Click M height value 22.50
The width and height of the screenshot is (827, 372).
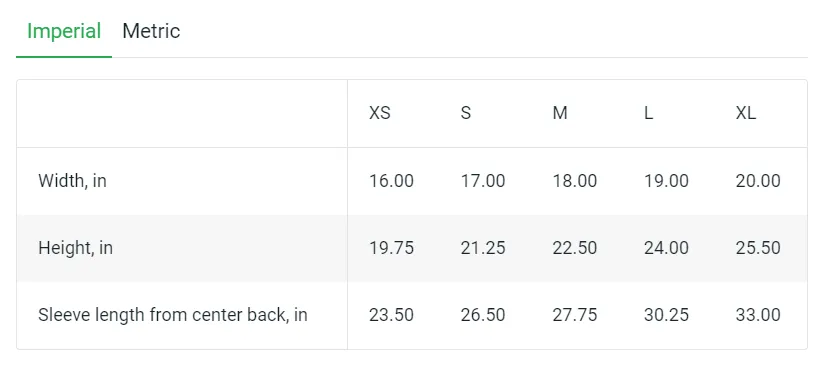(x=575, y=248)
